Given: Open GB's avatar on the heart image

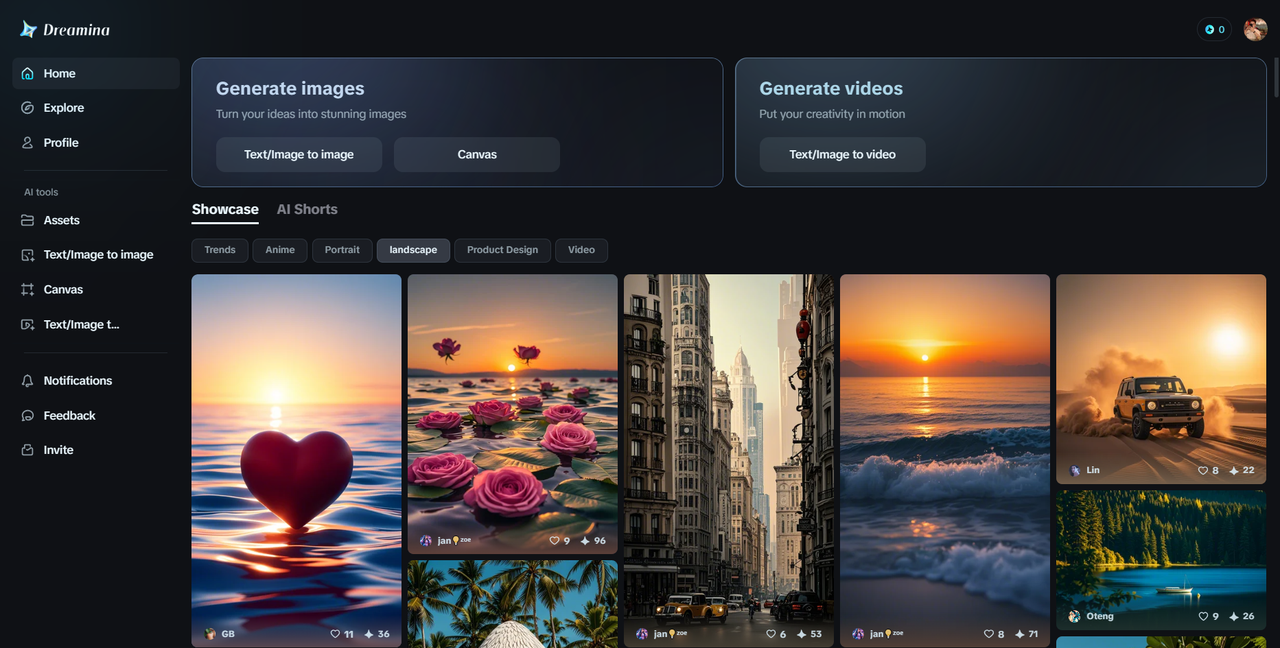Looking at the screenshot, I should [210, 634].
